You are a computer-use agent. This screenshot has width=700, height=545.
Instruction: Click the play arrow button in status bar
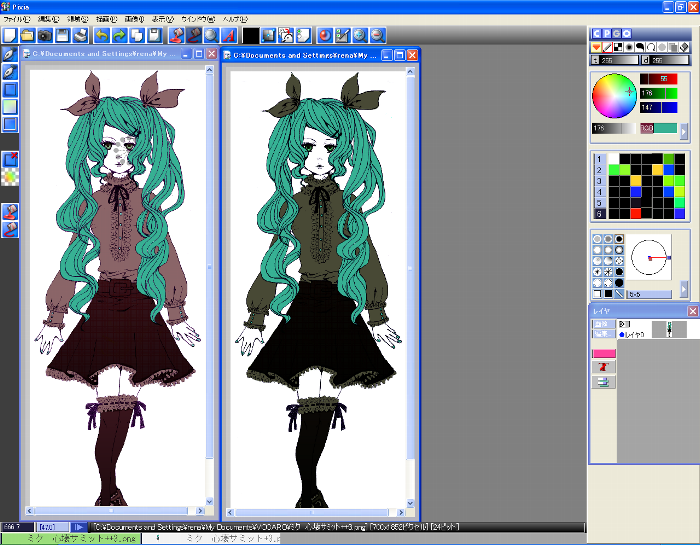(79, 527)
